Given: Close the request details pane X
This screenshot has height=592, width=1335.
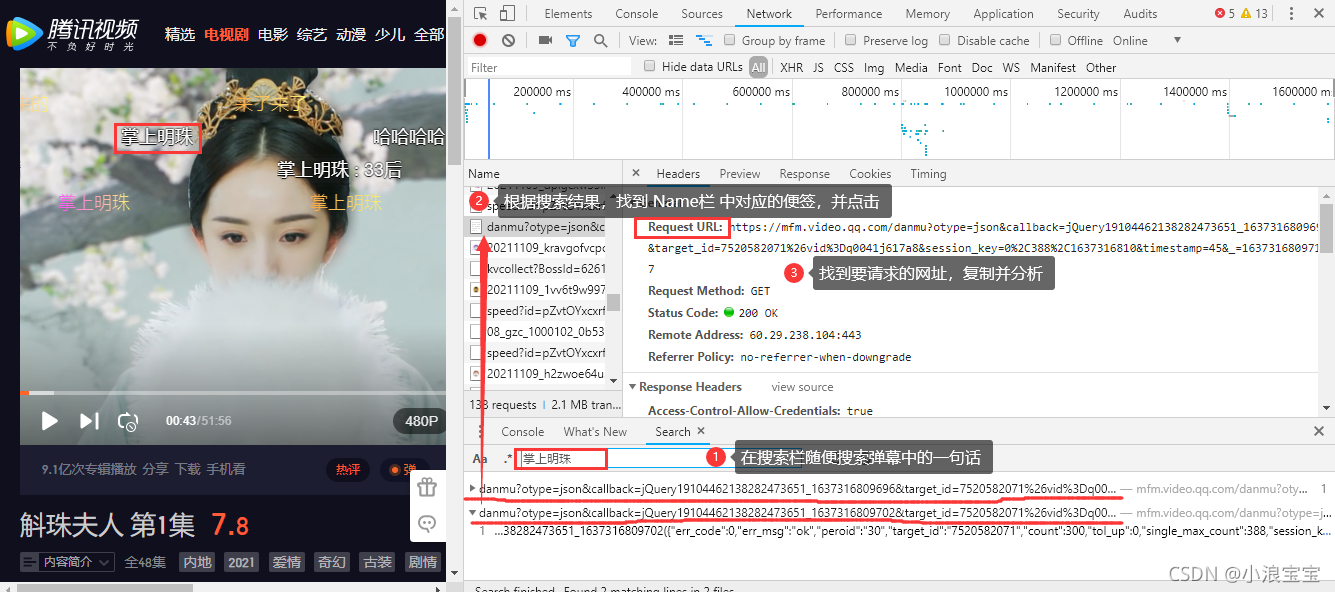Looking at the screenshot, I should pos(636,173).
